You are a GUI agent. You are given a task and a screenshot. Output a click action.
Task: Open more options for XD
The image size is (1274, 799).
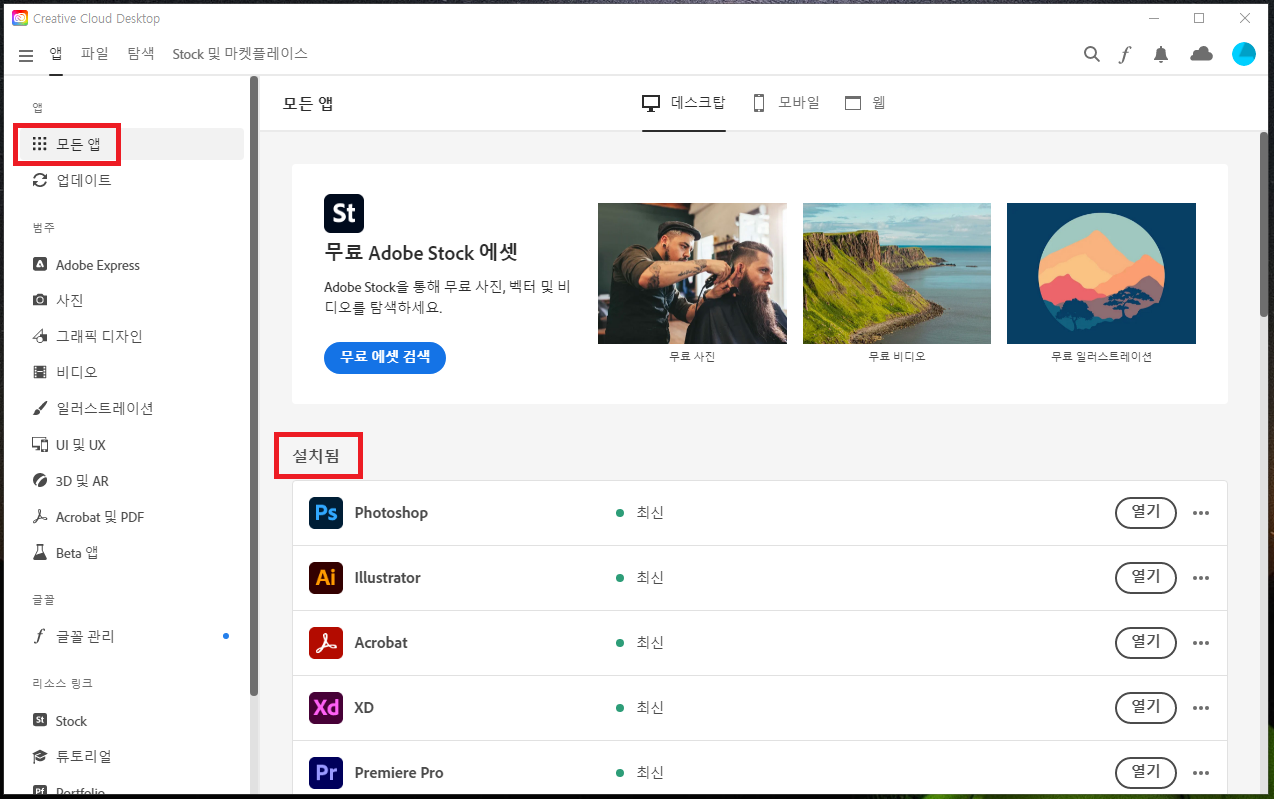coord(1201,708)
